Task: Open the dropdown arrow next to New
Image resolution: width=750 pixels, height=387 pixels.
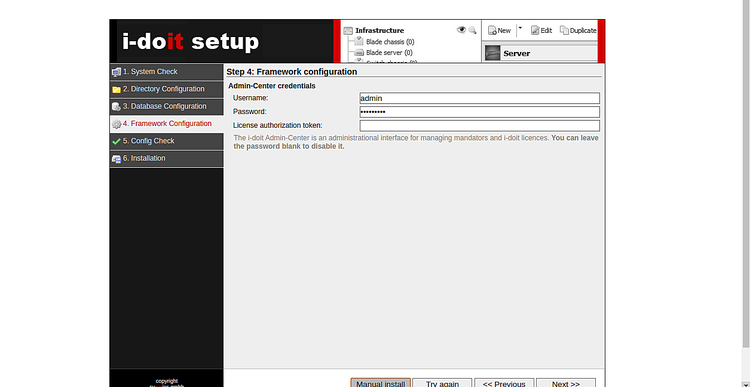Action: click(520, 28)
